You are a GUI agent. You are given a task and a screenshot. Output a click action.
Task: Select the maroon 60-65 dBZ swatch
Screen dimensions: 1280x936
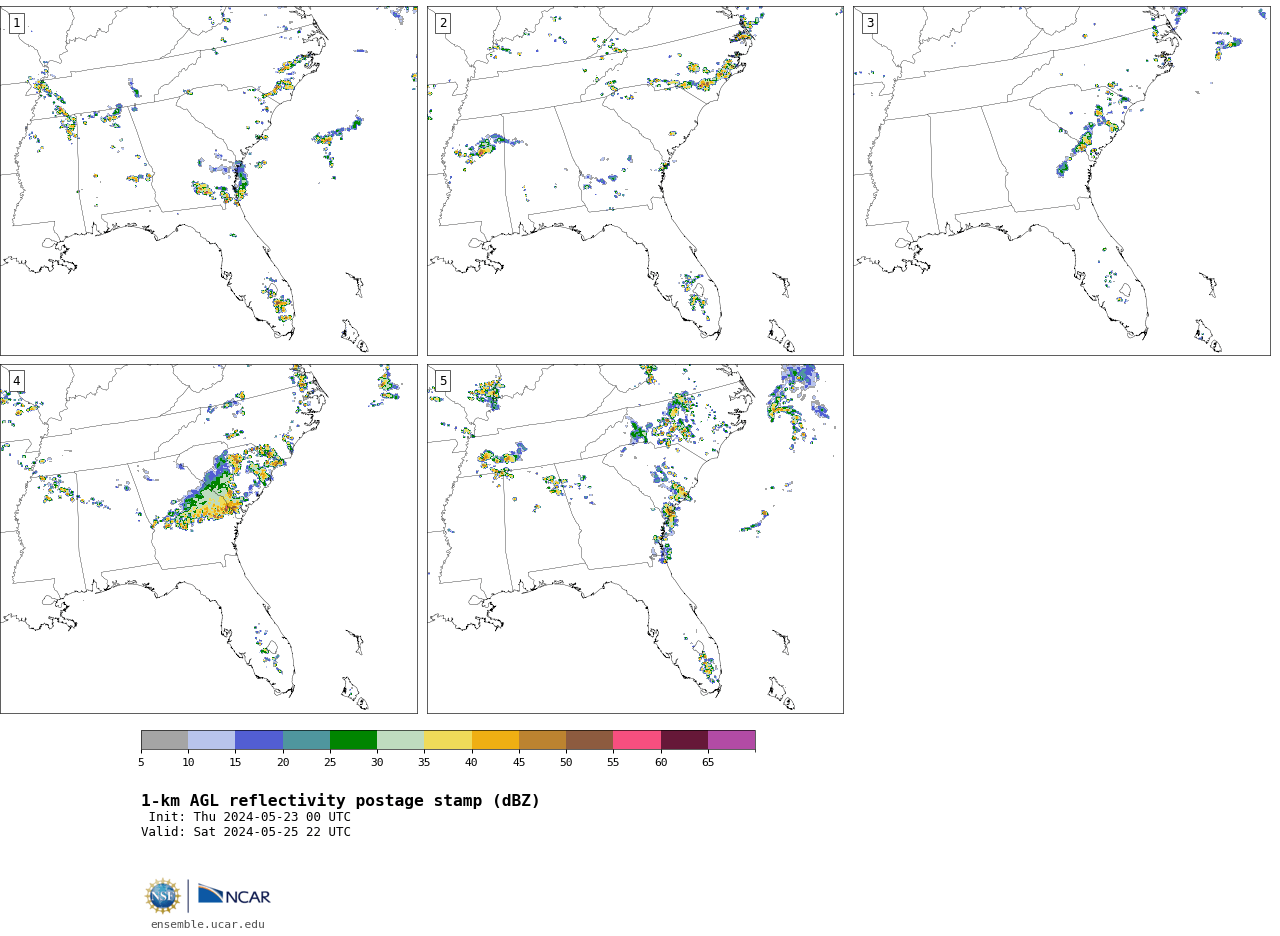684,740
